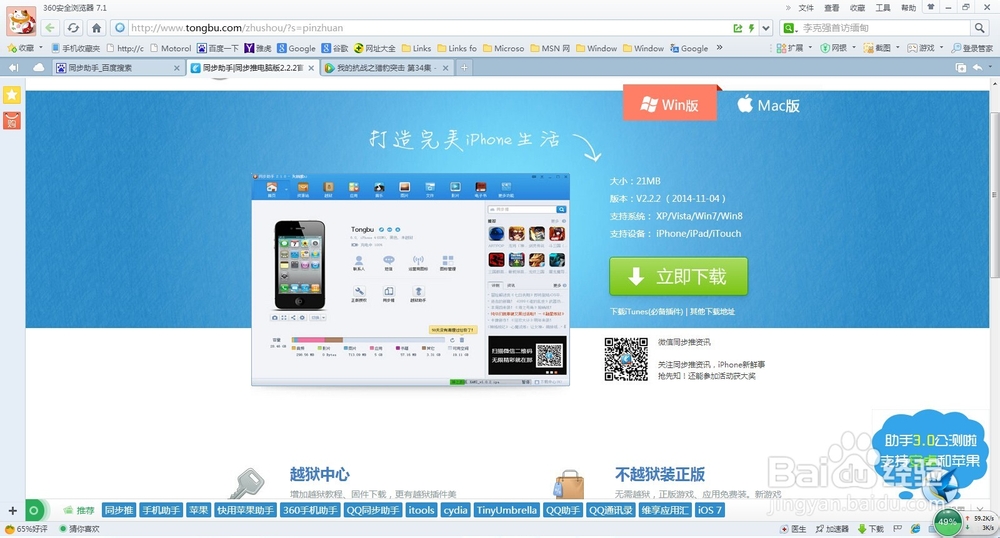Image resolution: width=1000 pixels, height=538 pixels.
Task: Open a new tab with the plus button
Action: point(464,68)
